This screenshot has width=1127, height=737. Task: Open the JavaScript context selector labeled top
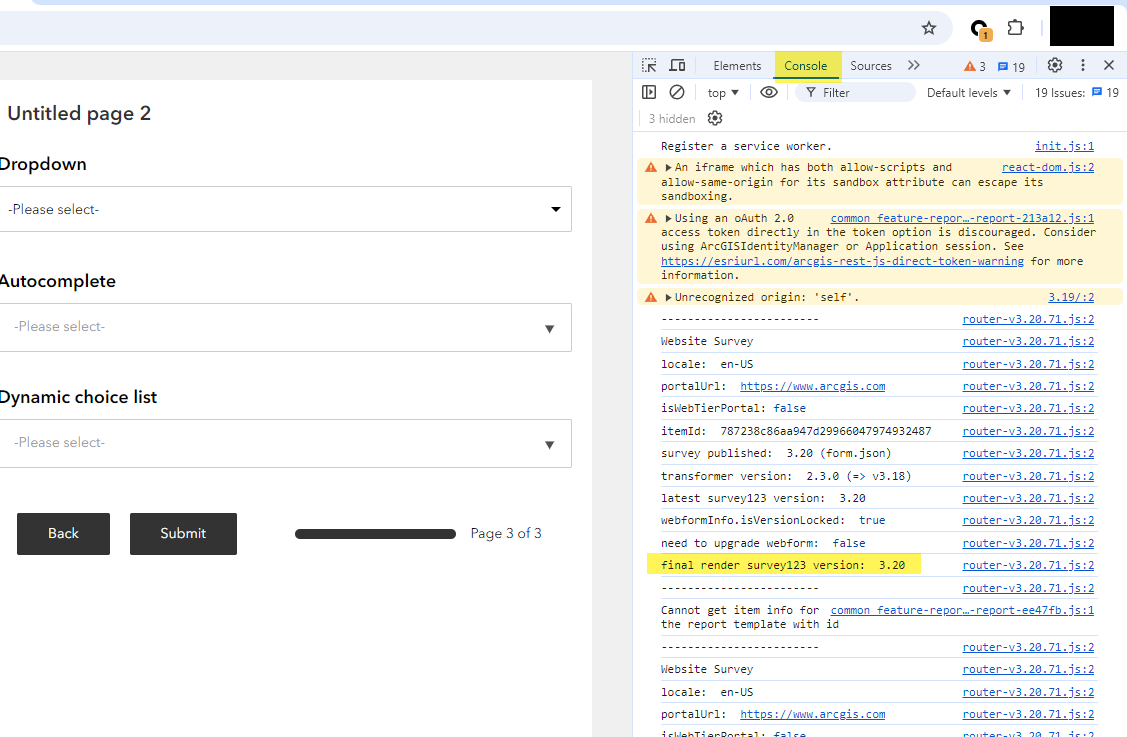722,92
